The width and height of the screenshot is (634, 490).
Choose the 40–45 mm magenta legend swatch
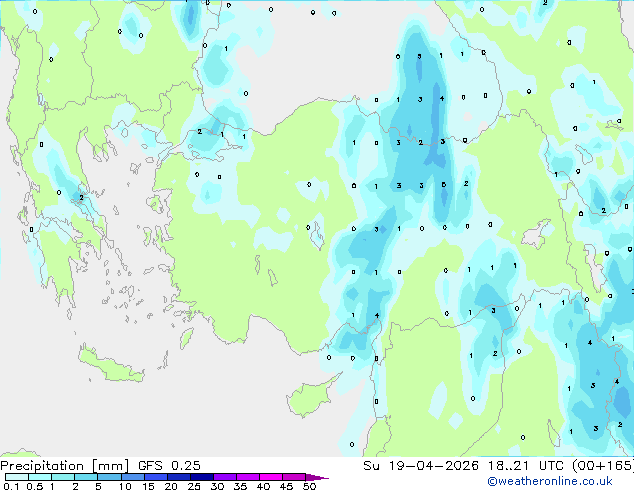(x=271, y=477)
